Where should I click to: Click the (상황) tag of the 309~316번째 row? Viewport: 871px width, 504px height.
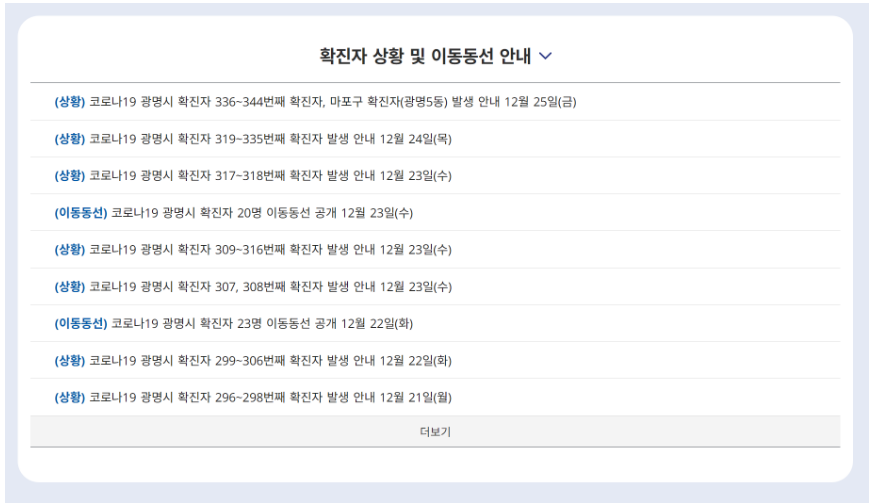[x=69, y=249]
